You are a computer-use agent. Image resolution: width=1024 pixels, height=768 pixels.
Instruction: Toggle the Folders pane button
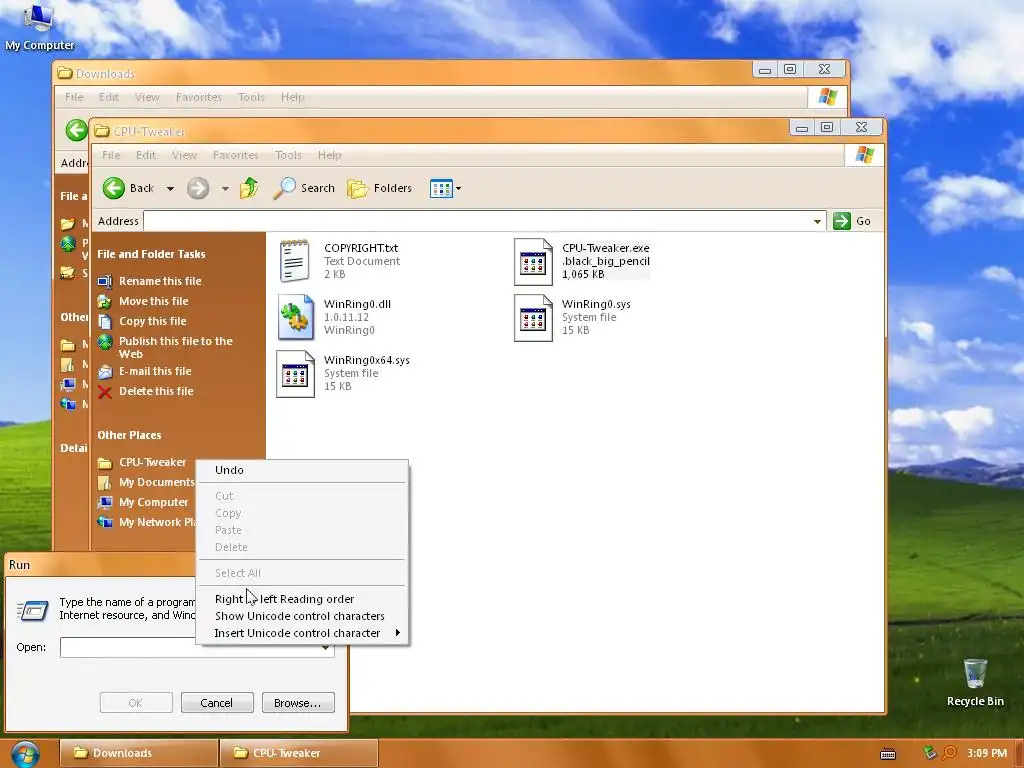[x=380, y=188]
